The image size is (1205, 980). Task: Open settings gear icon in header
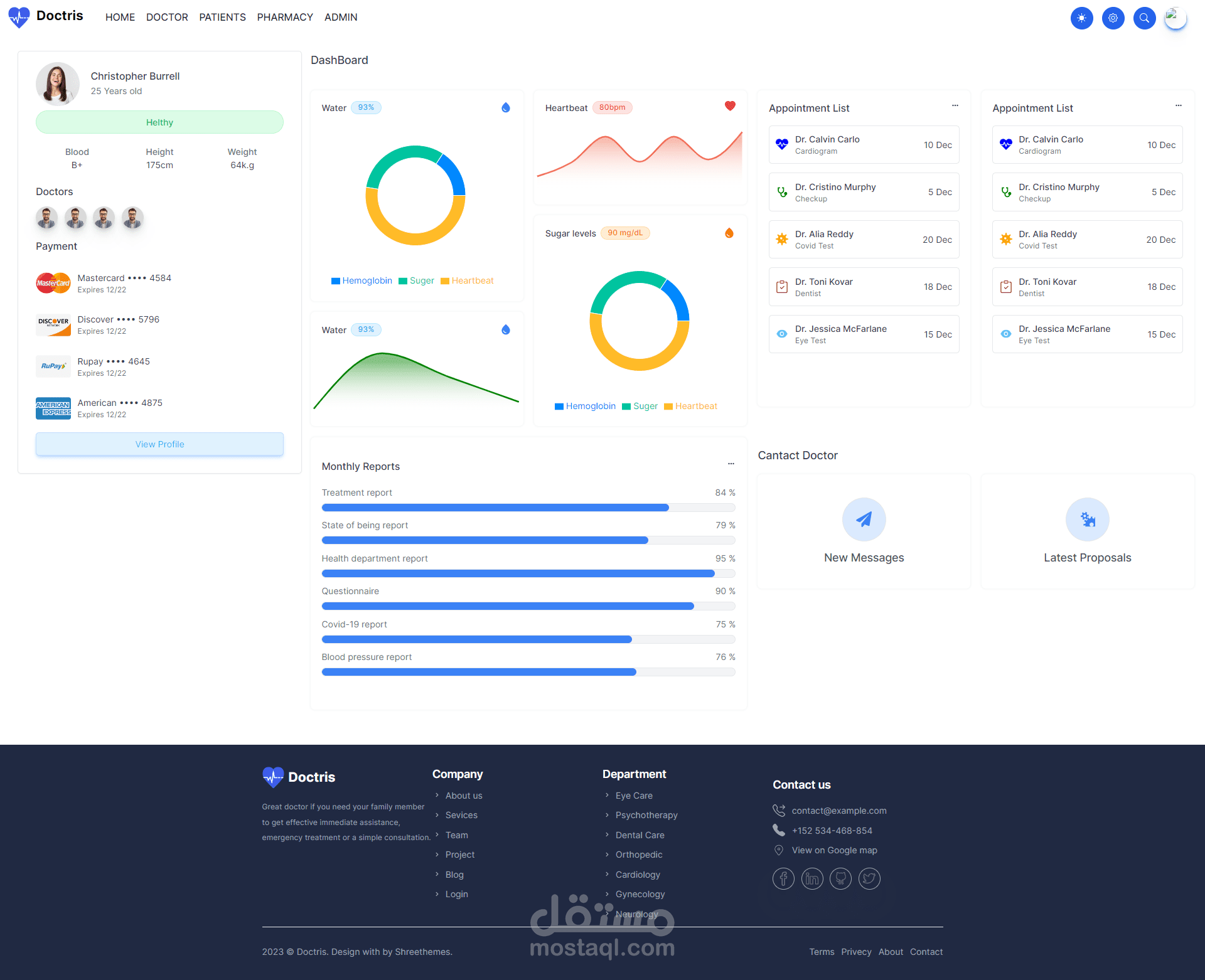click(1113, 18)
